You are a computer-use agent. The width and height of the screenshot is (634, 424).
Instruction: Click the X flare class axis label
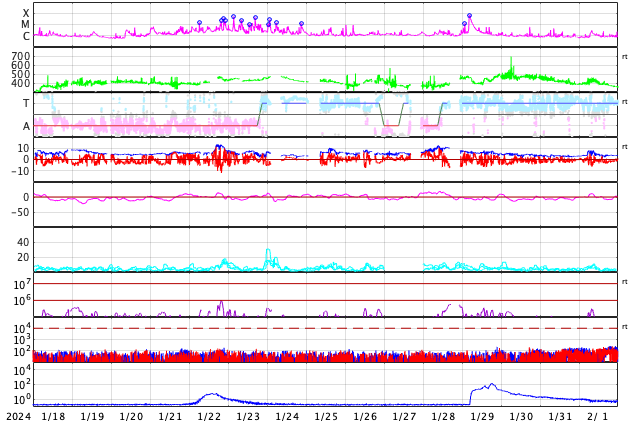coord(26,13)
